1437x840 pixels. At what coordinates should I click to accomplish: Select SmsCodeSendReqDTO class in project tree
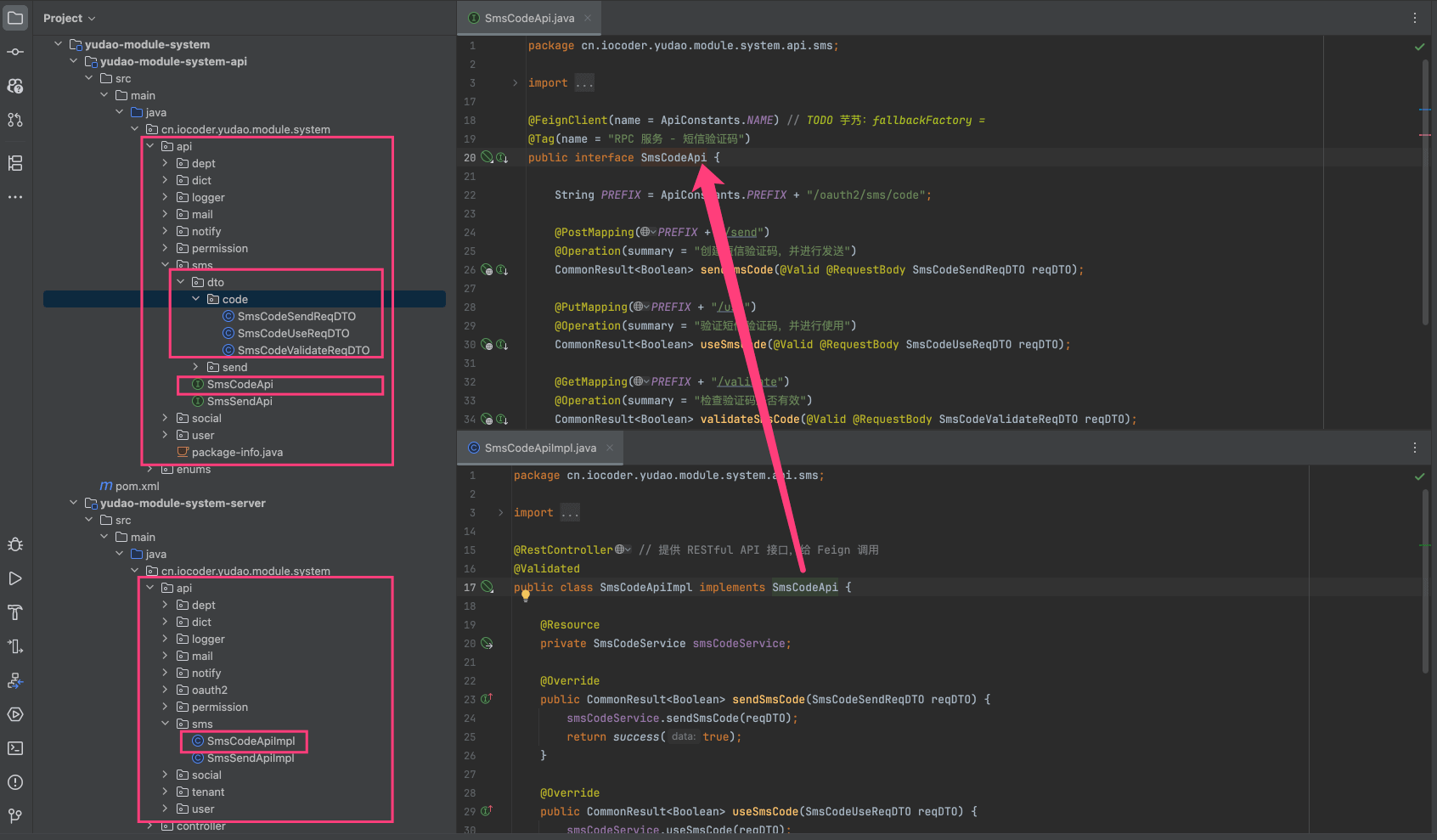(x=296, y=316)
